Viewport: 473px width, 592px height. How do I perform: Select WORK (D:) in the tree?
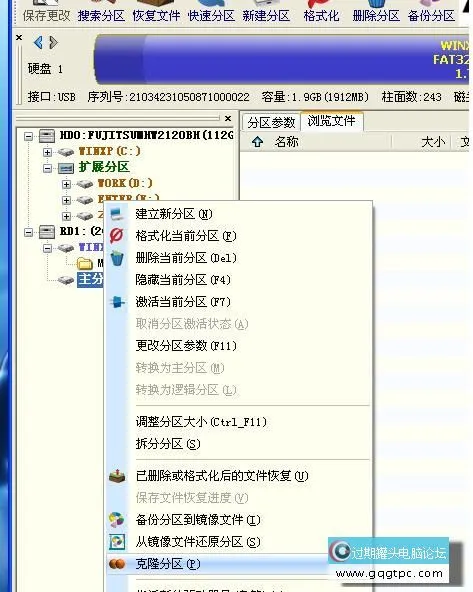pos(125,183)
